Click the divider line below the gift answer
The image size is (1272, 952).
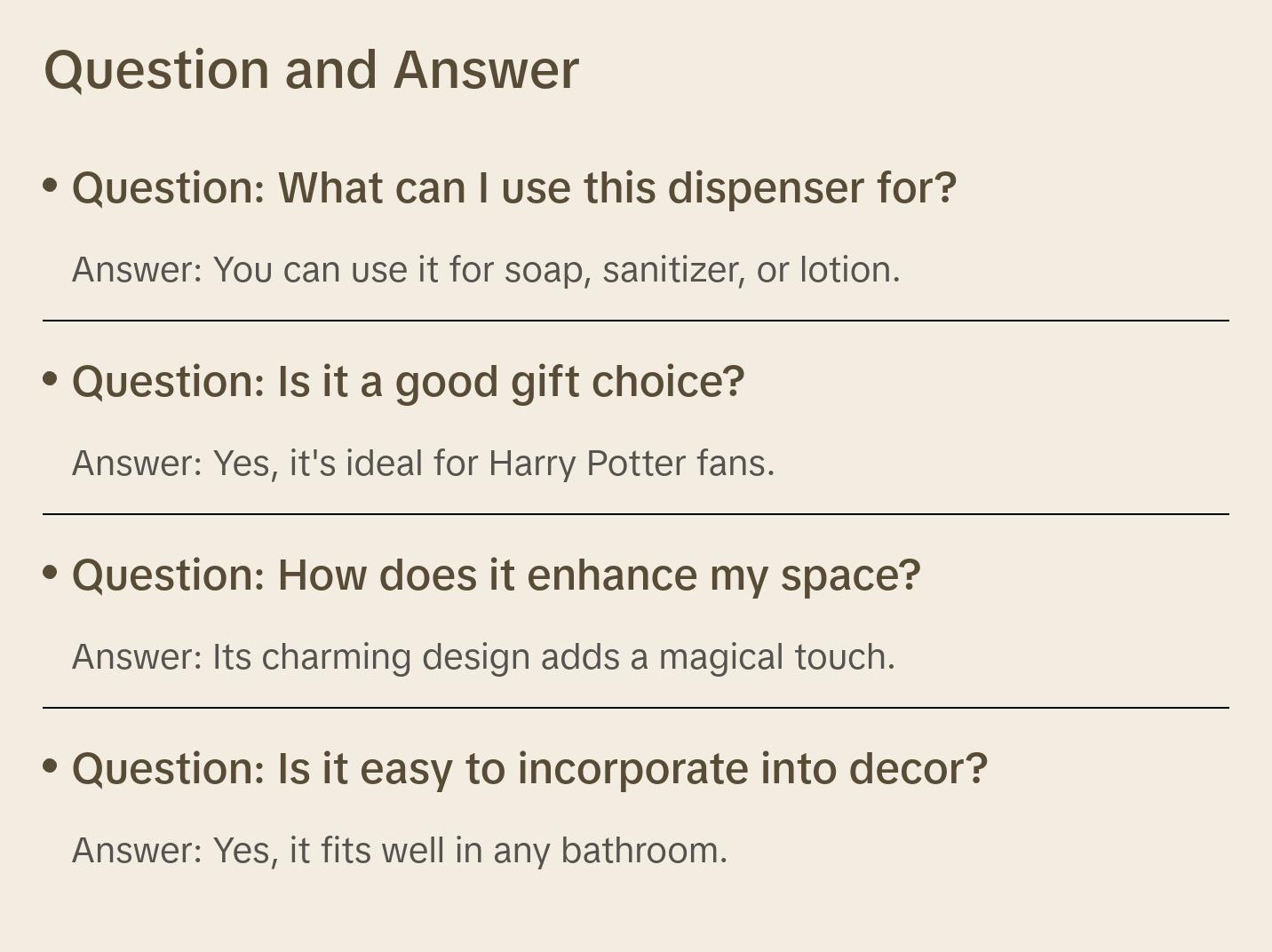(x=636, y=514)
